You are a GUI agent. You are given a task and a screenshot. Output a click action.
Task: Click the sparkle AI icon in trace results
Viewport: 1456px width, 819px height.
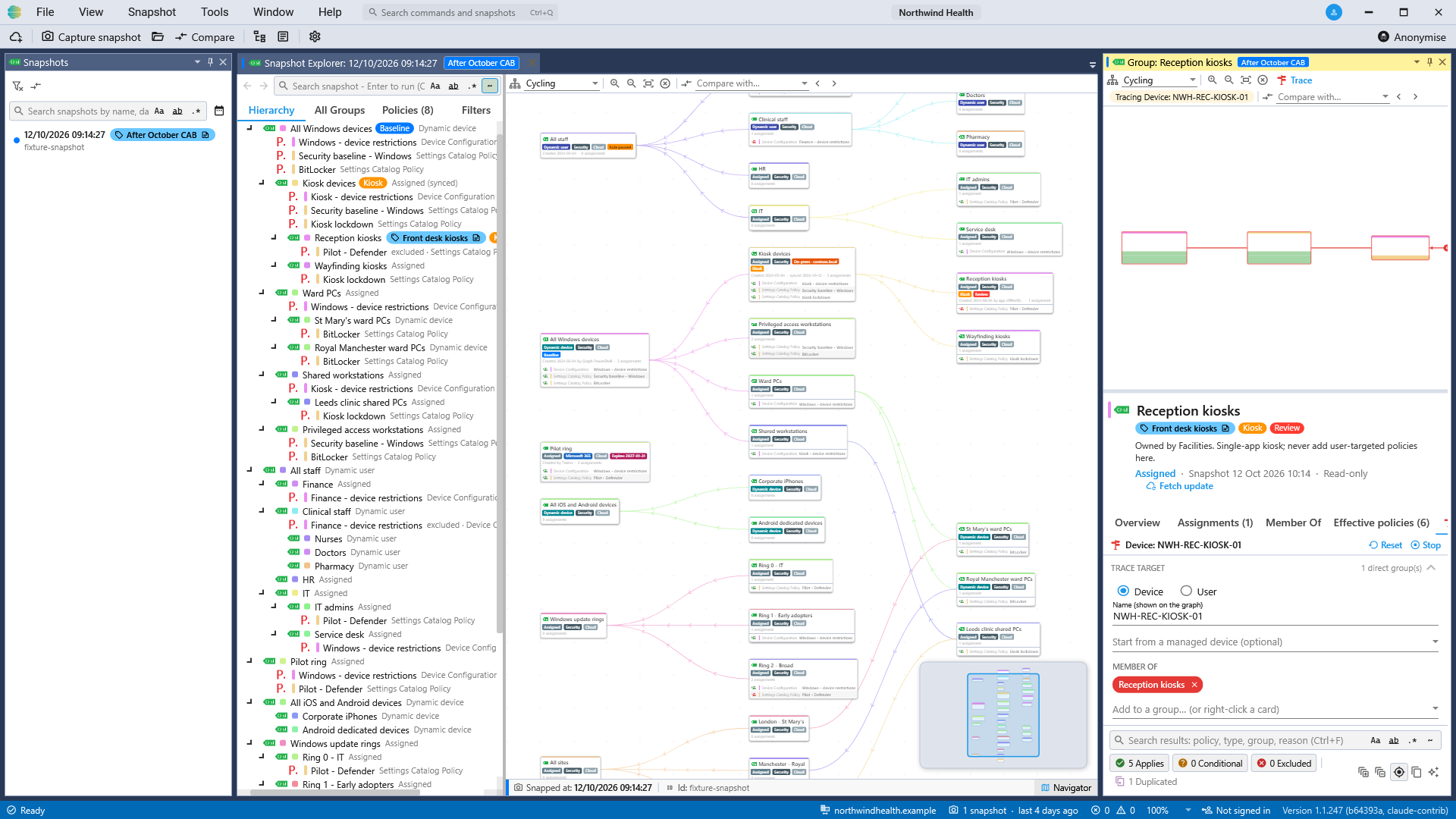tap(1433, 772)
